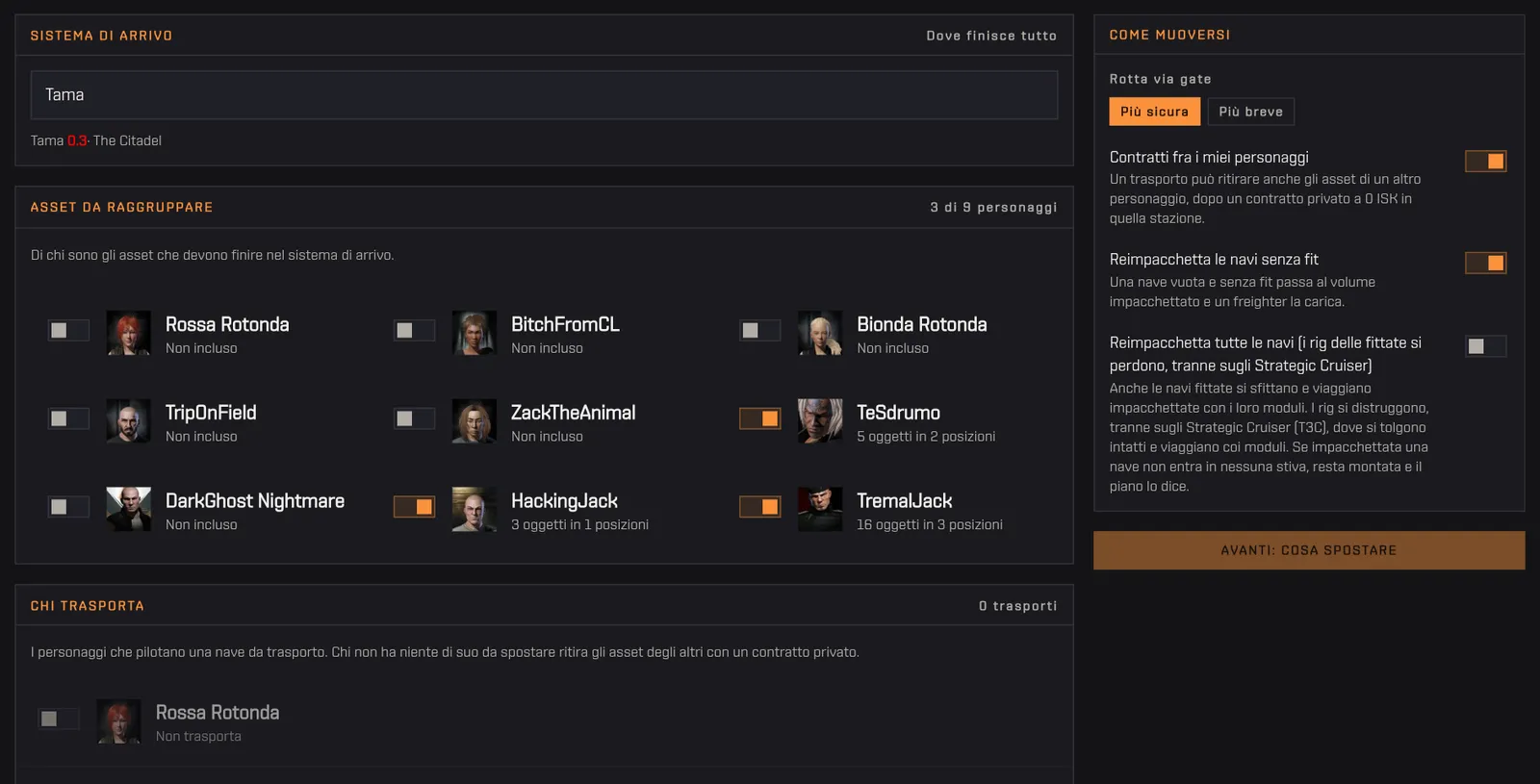The width and height of the screenshot is (1540, 784).
Task: Click DarkGhost Nightmare character portrait
Action: (128, 510)
